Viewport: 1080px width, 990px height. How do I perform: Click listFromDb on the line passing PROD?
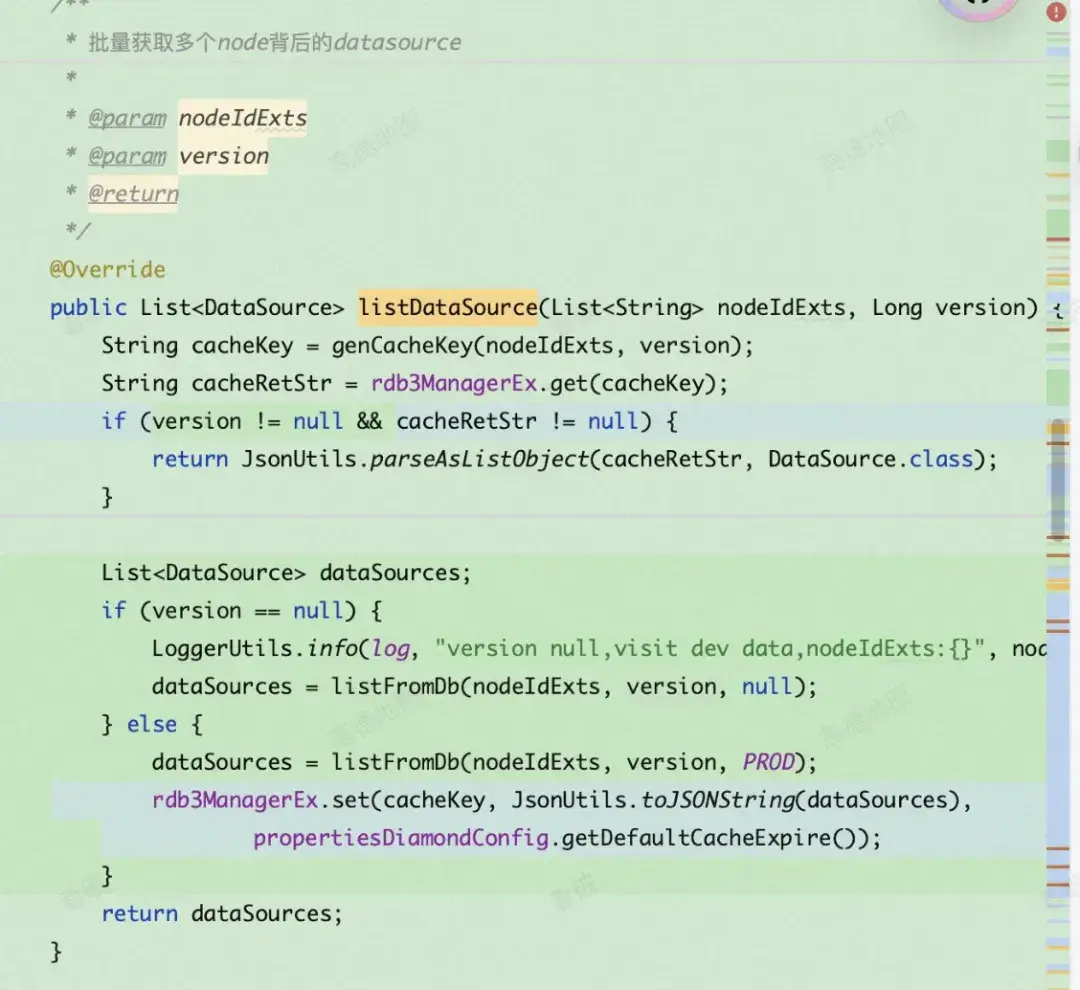(x=395, y=762)
